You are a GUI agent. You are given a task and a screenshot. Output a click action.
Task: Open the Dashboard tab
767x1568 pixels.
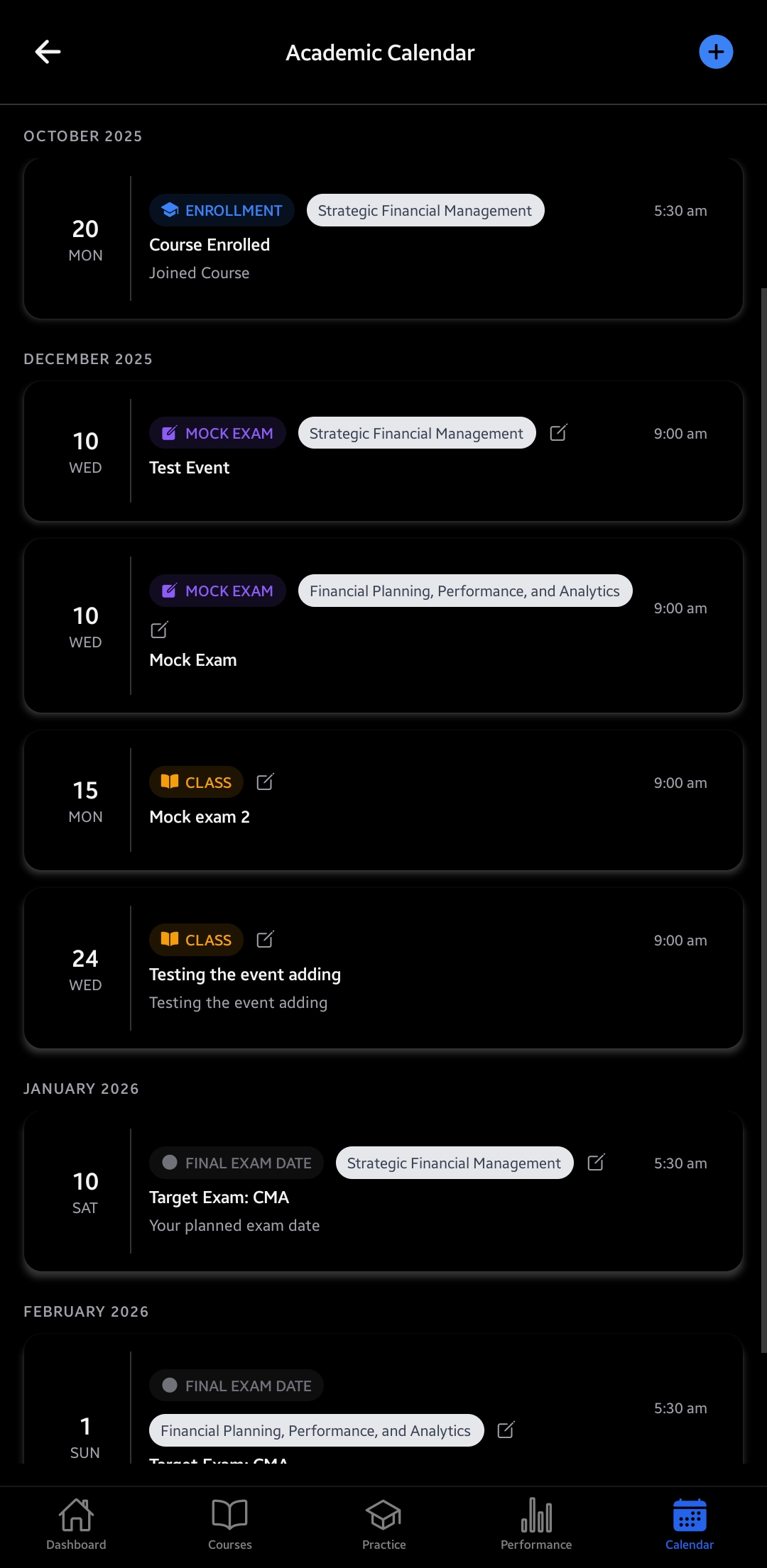point(75,1521)
